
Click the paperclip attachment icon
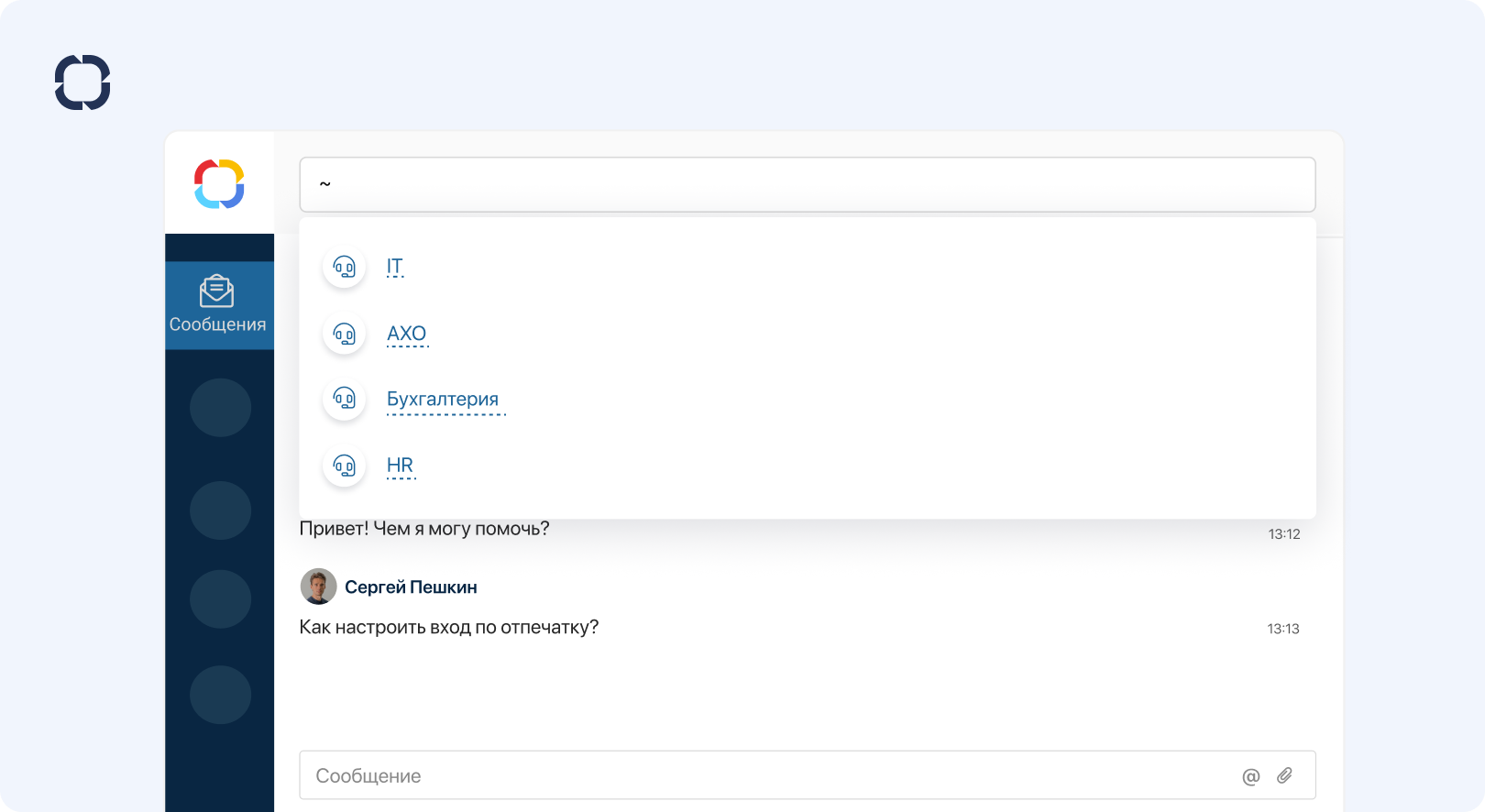[1284, 775]
